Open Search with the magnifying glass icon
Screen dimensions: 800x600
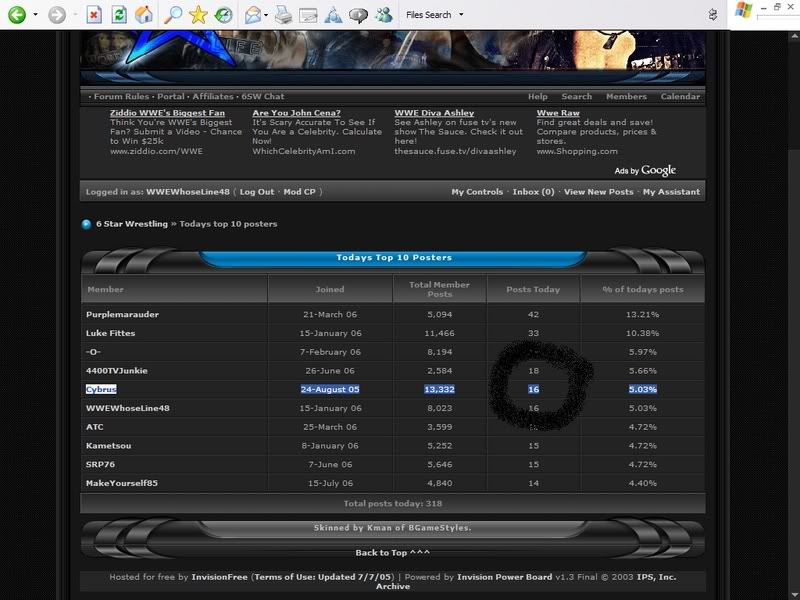173,15
